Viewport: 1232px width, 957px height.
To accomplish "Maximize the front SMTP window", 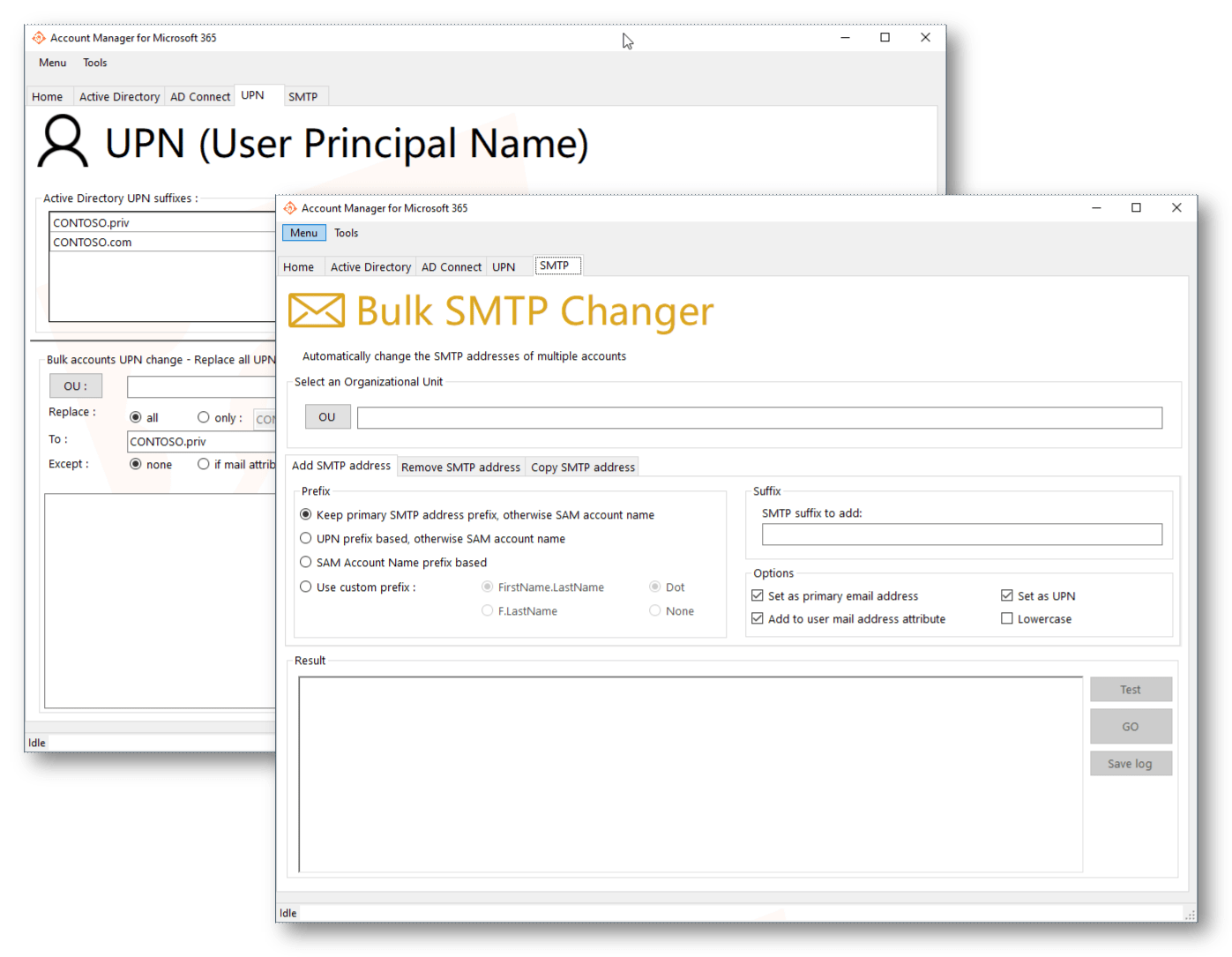I will (x=1136, y=208).
